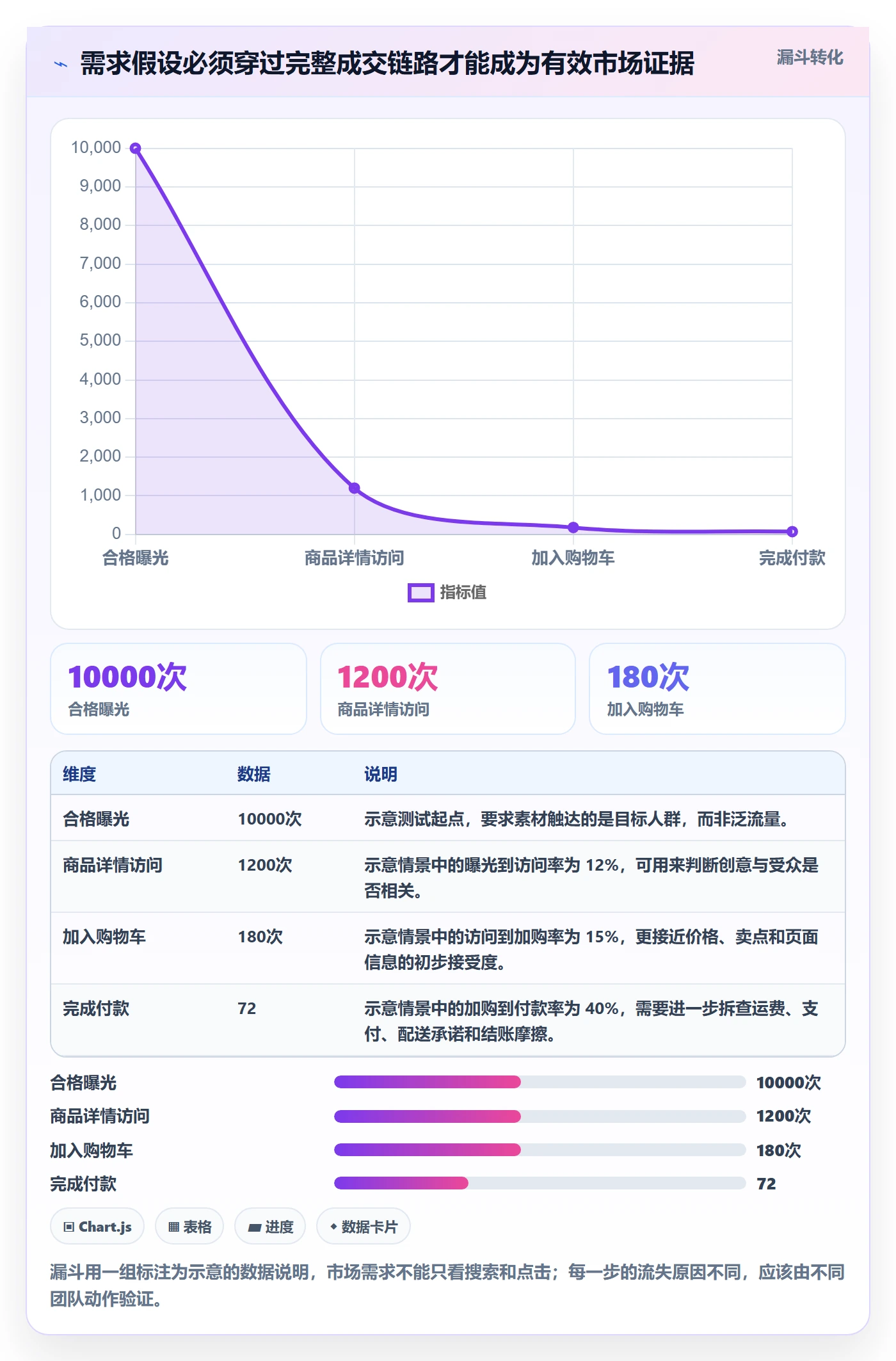896x1361 pixels.
Task: Click the bar icon in the 进度 chip
Action: click(x=255, y=1228)
